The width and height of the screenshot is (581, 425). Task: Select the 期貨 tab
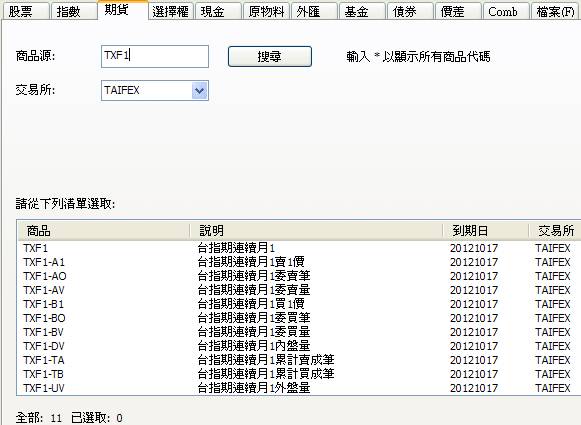click(x=123, y=10)
